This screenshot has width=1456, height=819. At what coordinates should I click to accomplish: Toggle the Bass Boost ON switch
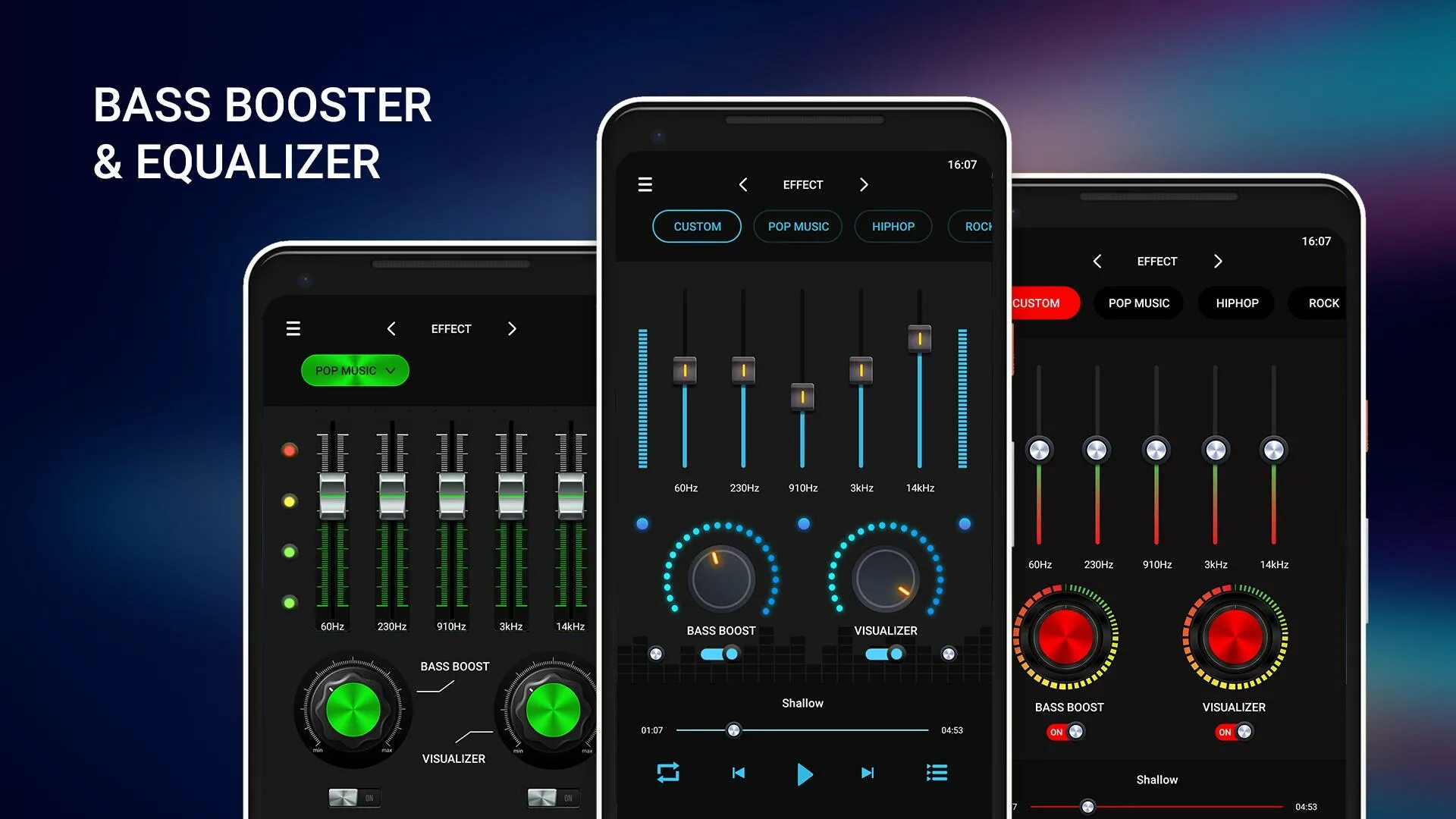point(1065,732)
